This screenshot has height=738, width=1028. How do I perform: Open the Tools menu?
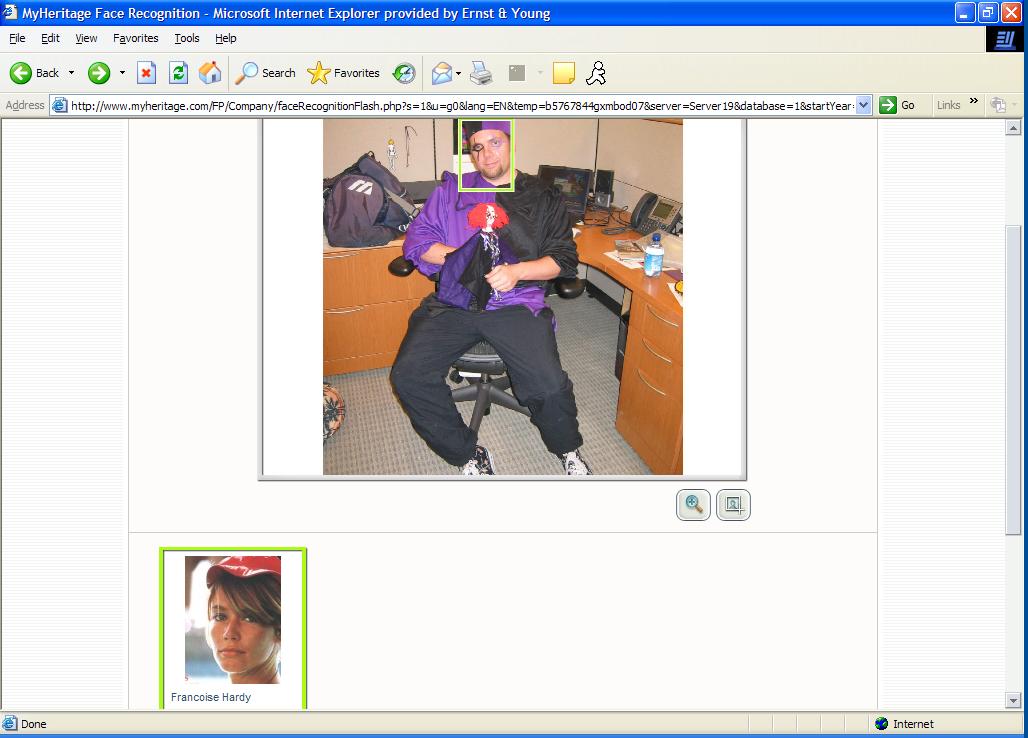[x=187, y=38]
